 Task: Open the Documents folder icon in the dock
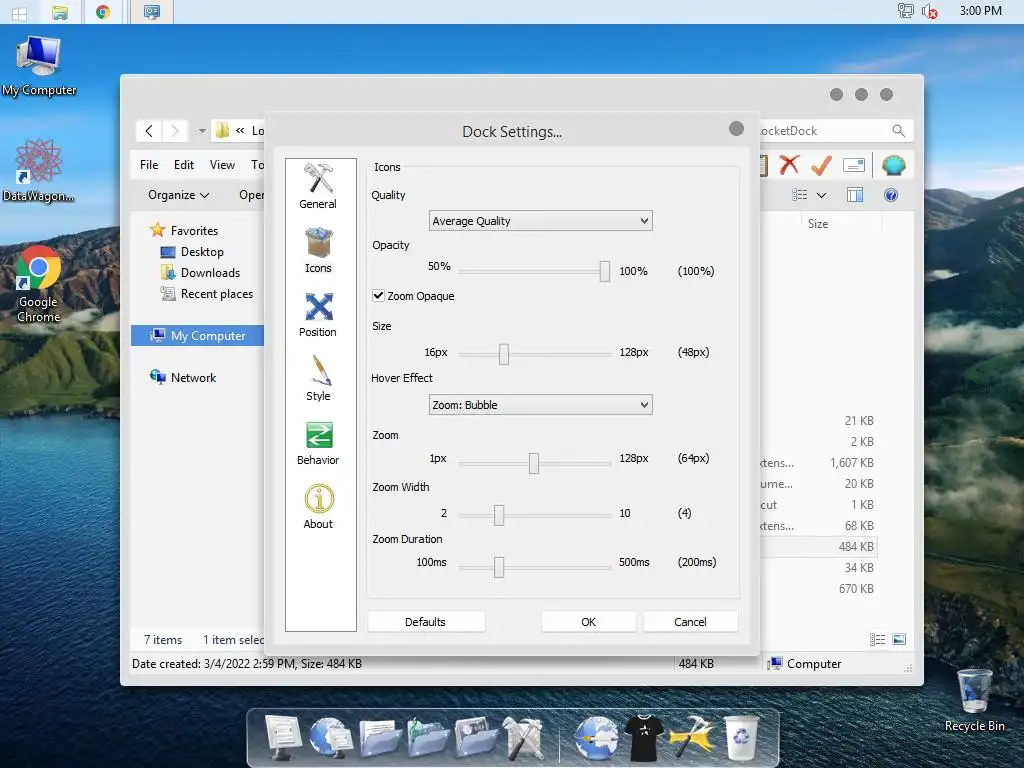pyautogui.click(x=380, y=738)
